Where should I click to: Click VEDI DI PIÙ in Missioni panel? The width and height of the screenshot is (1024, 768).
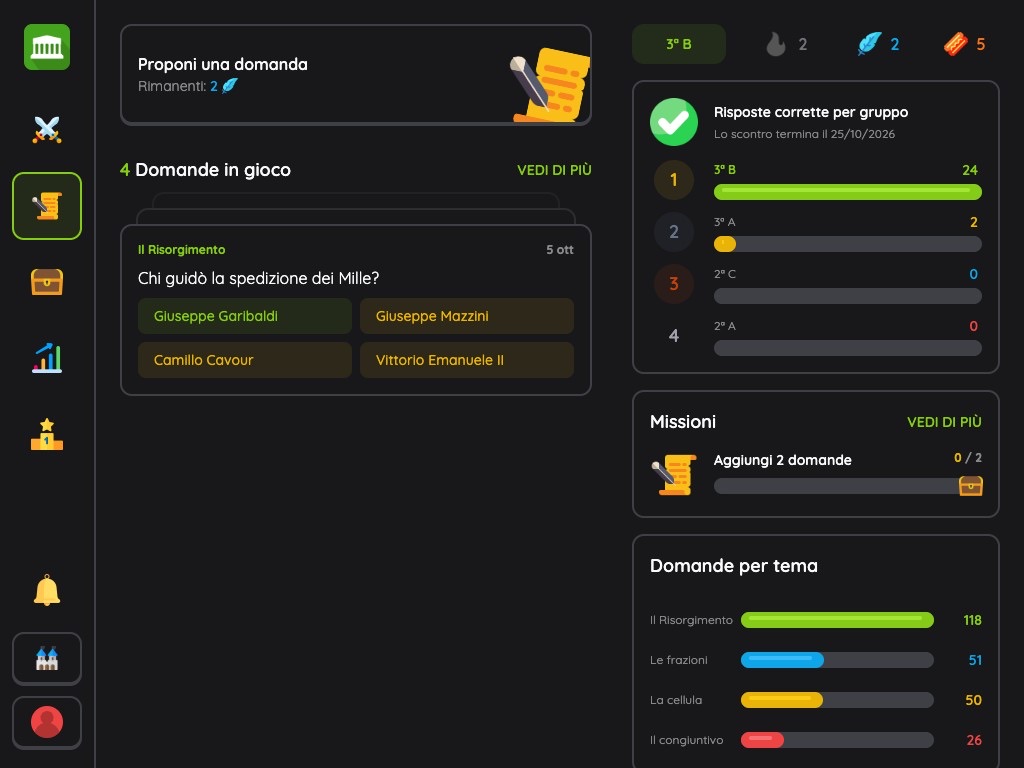944,422
